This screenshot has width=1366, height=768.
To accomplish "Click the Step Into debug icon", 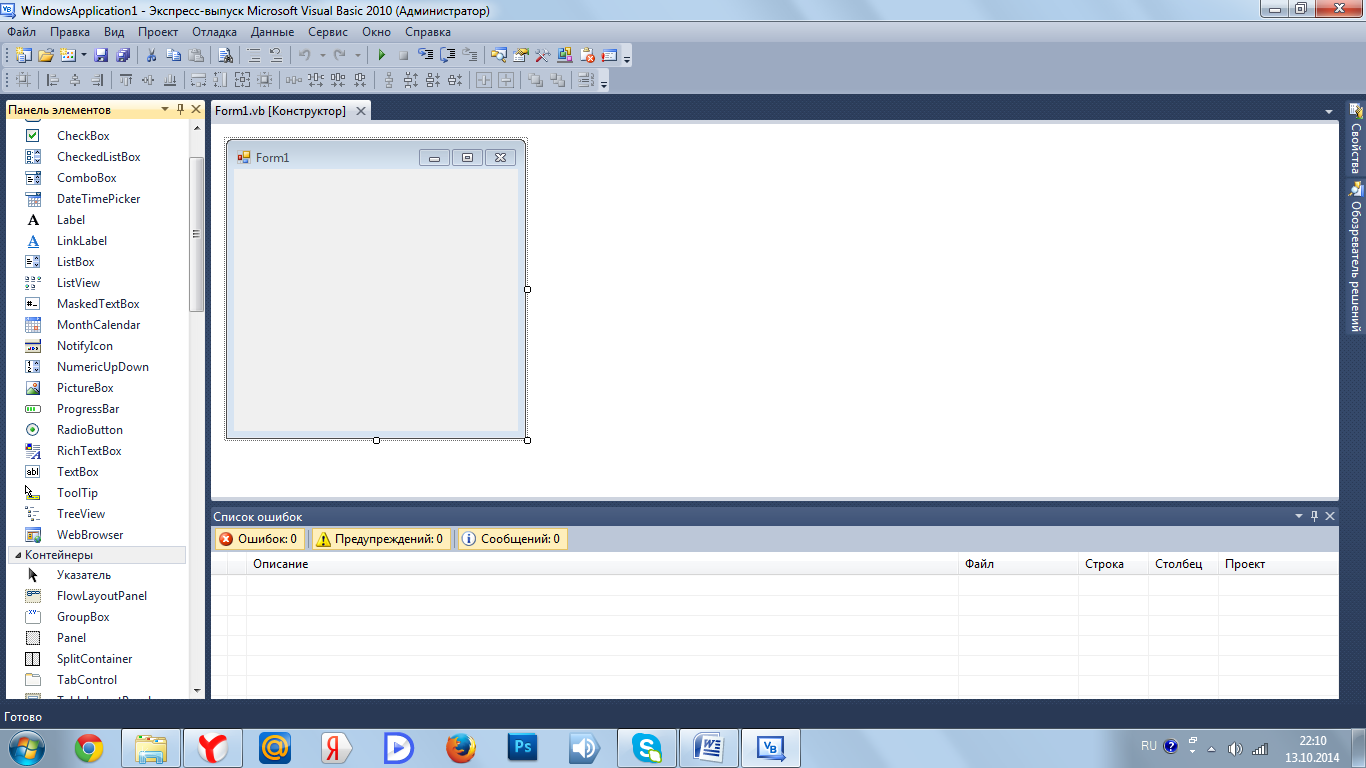I will (425, 55).
